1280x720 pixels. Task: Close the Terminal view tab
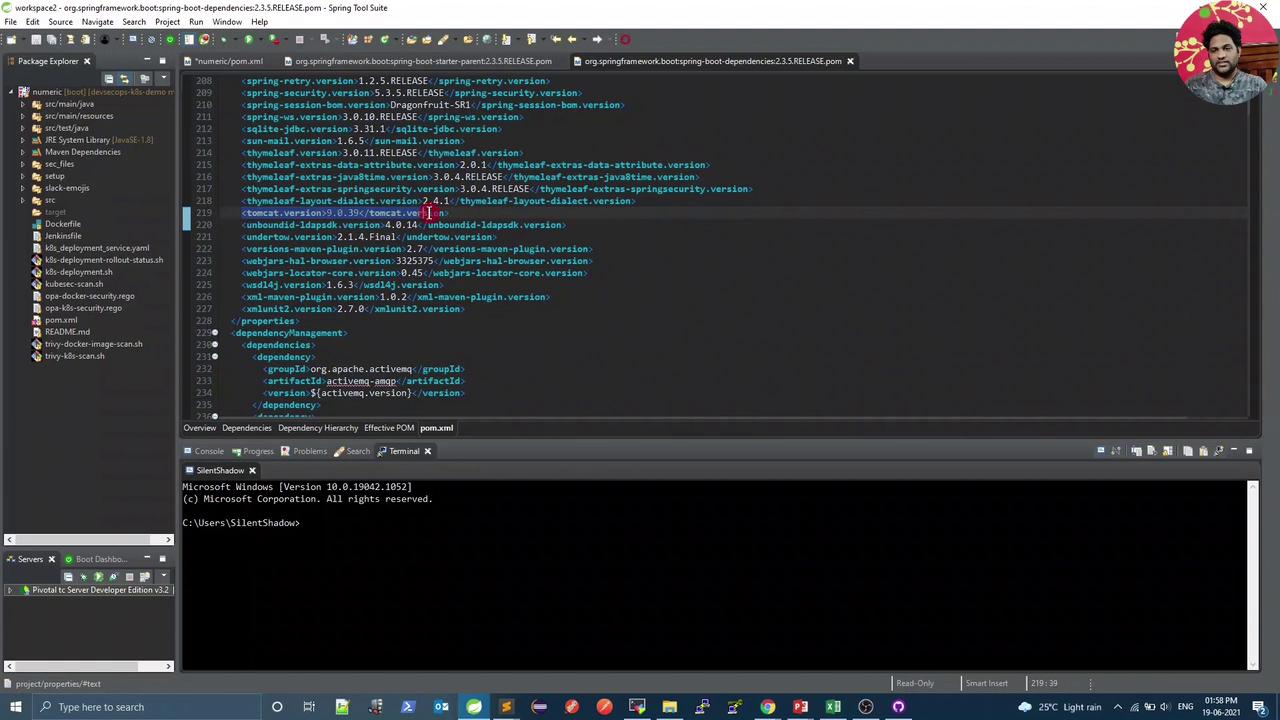pos(427,451)
